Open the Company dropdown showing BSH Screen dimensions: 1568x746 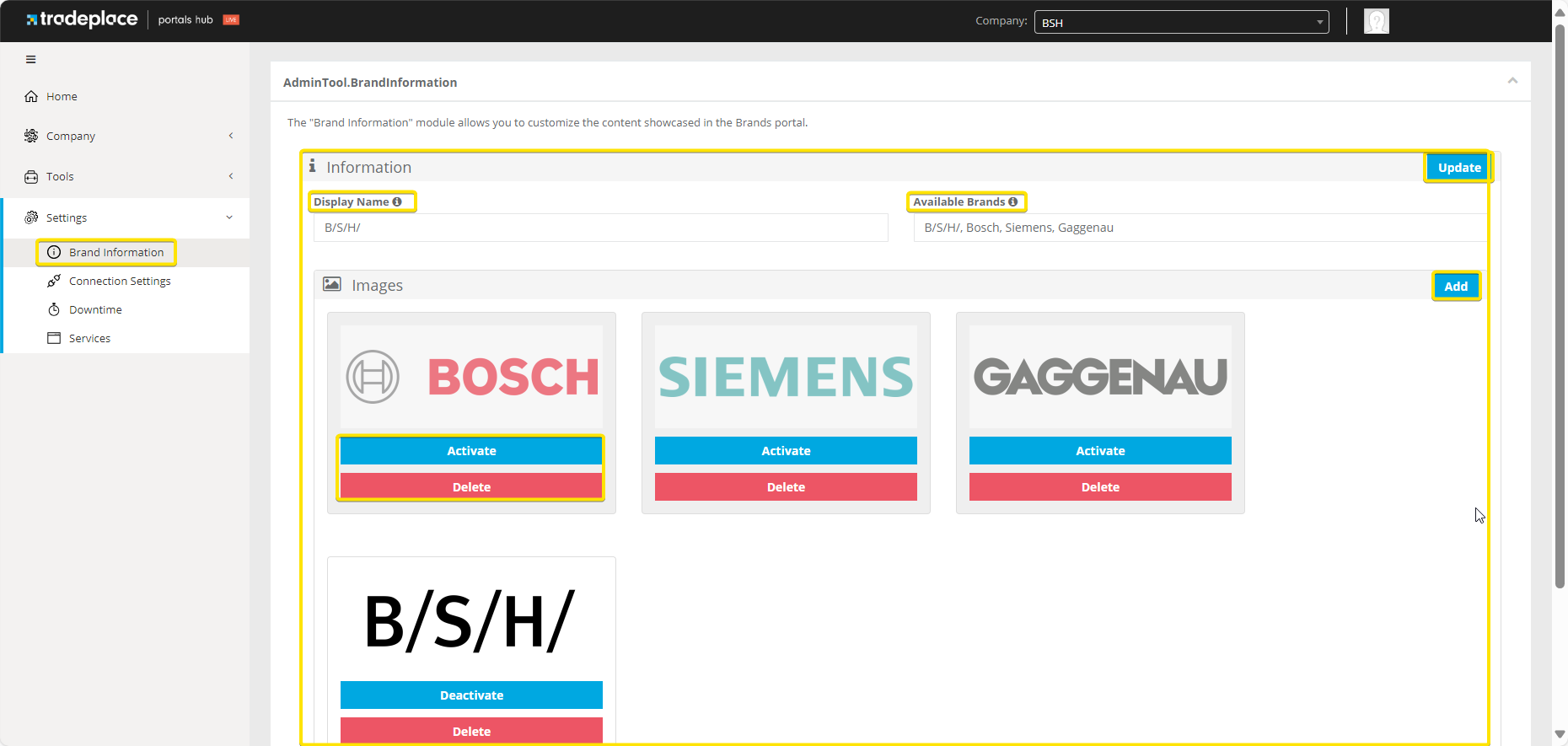[1182, 22]
